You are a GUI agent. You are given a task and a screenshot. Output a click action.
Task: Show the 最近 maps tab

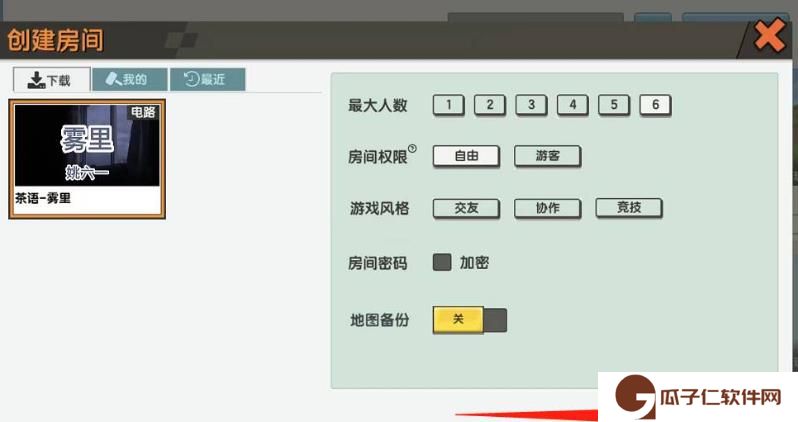208,79
